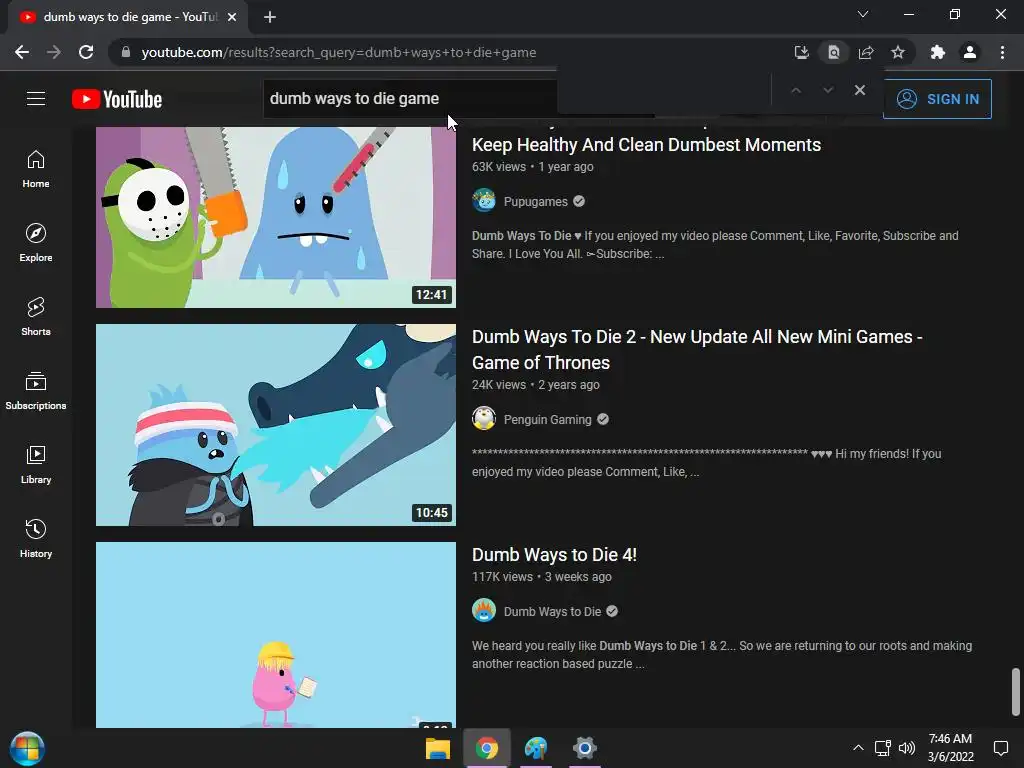Viewport: 1024px width, 768px height.
Task: Click the '117K views' text
Action: (x=502, y=577)
